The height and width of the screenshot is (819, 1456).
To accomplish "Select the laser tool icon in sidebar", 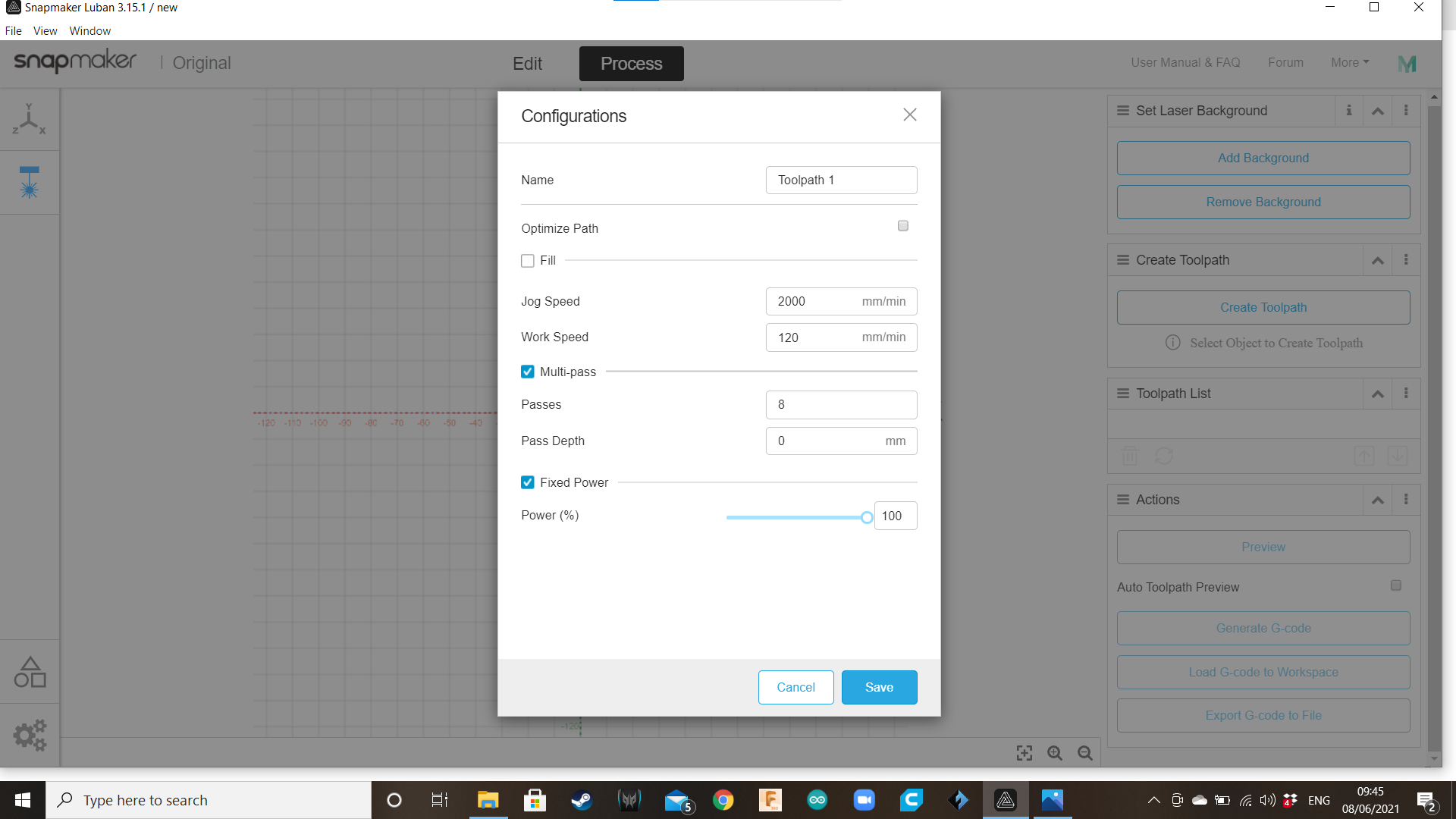I will (x=29, y=182).
